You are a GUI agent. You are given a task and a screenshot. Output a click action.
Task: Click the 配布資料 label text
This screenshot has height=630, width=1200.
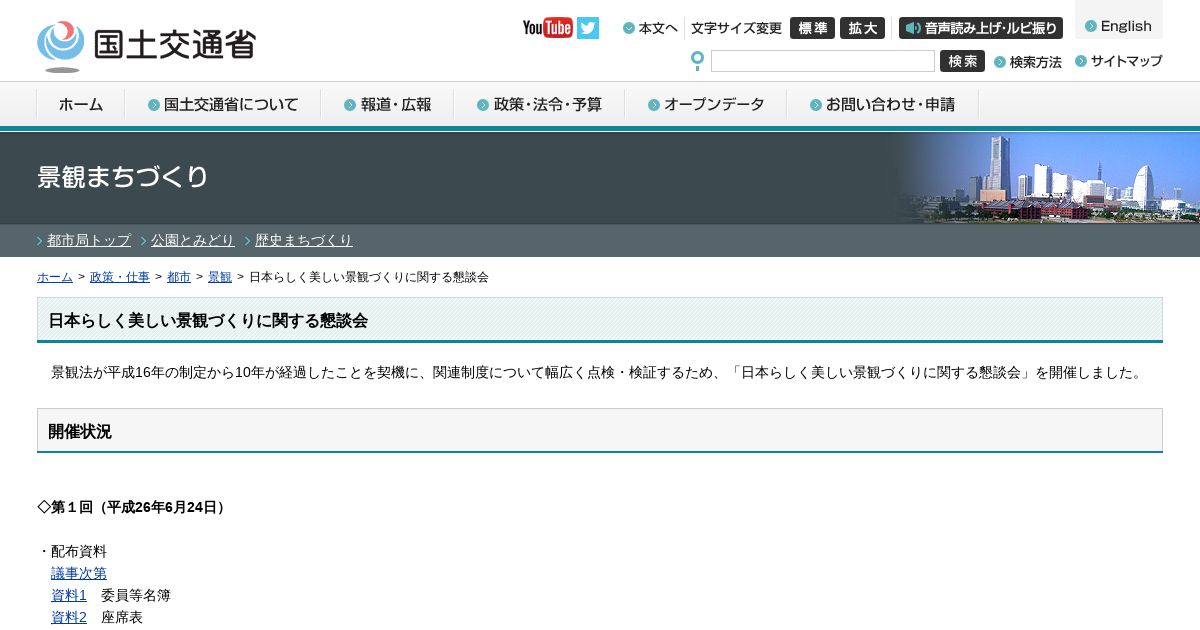(x=79, y=551)
